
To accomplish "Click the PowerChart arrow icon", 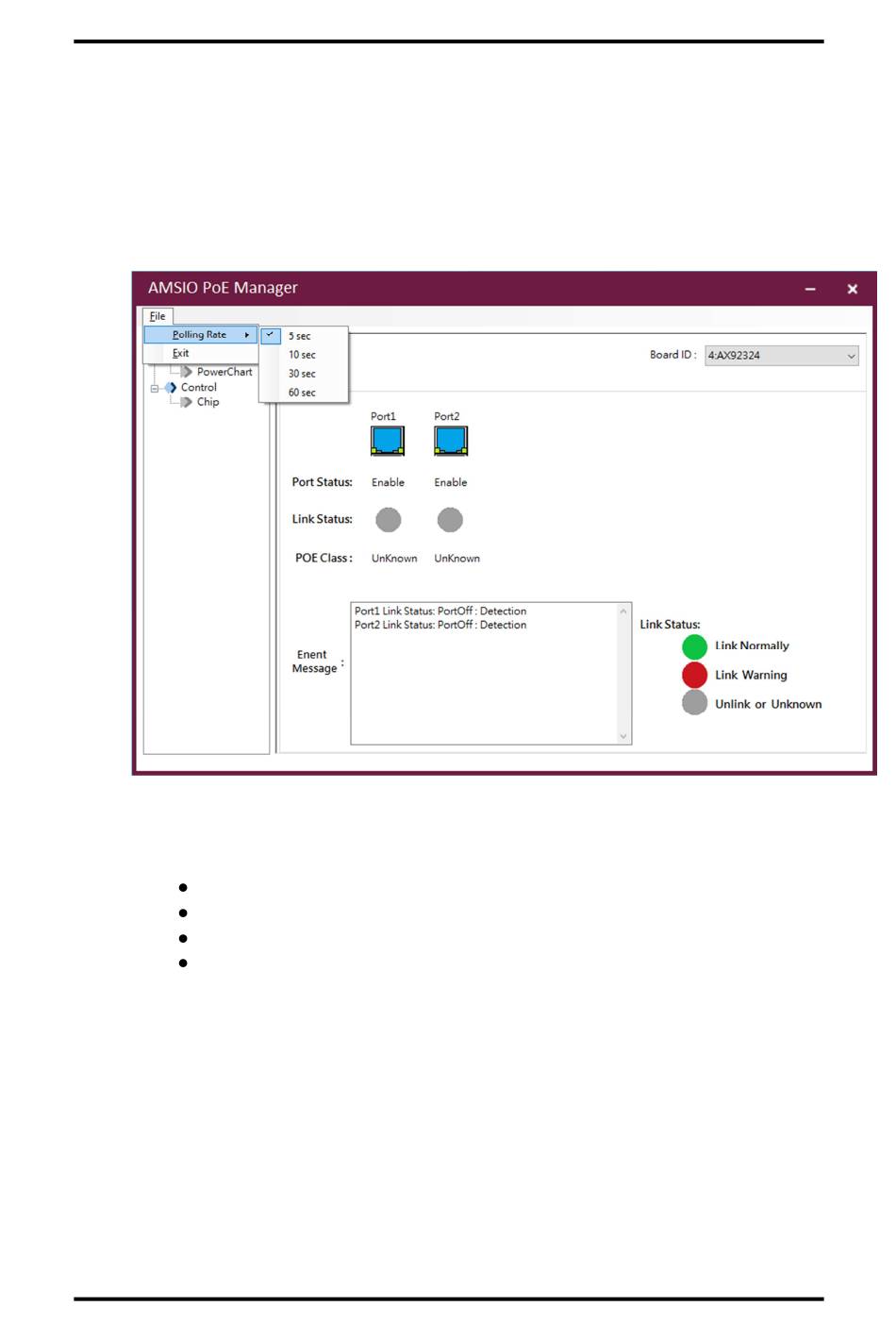I will [187, 372].
